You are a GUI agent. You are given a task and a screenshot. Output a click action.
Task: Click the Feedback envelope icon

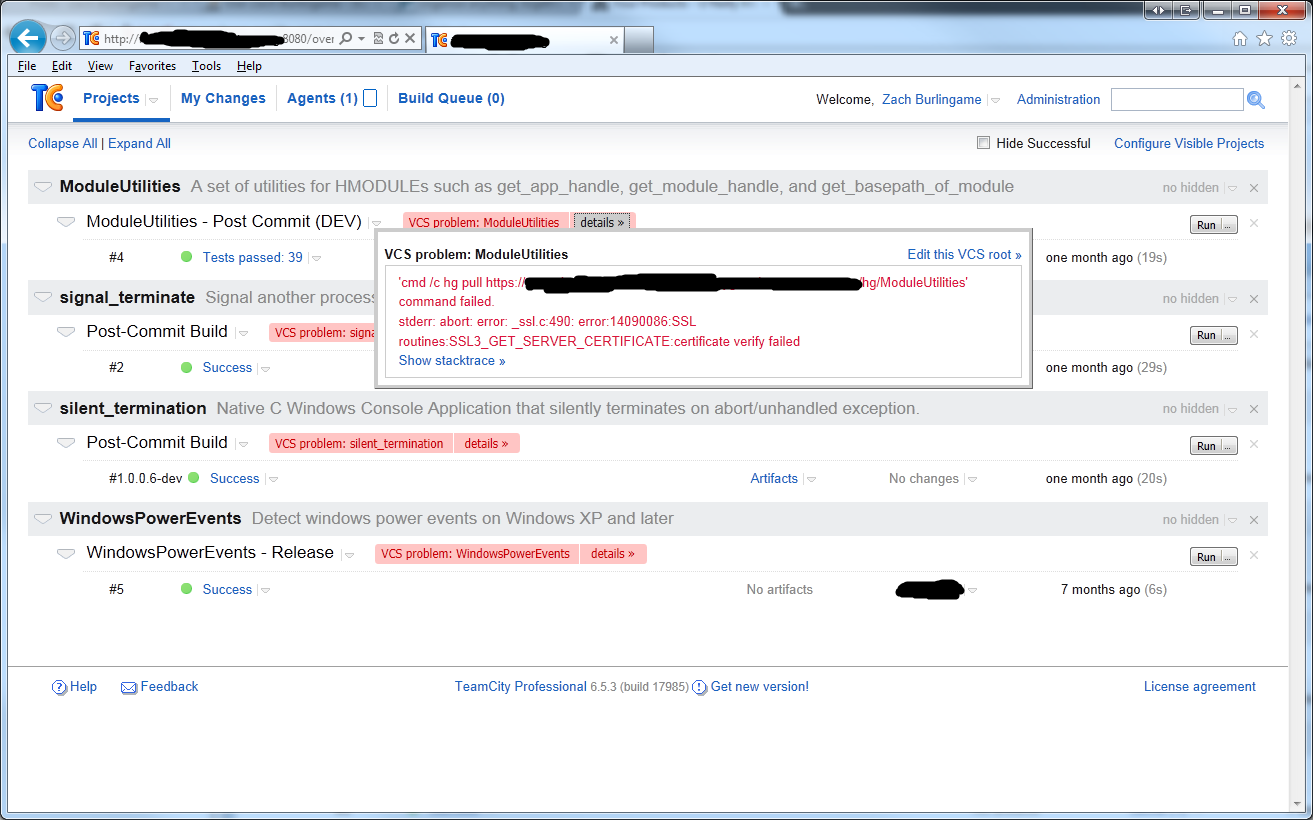(129, 687)
